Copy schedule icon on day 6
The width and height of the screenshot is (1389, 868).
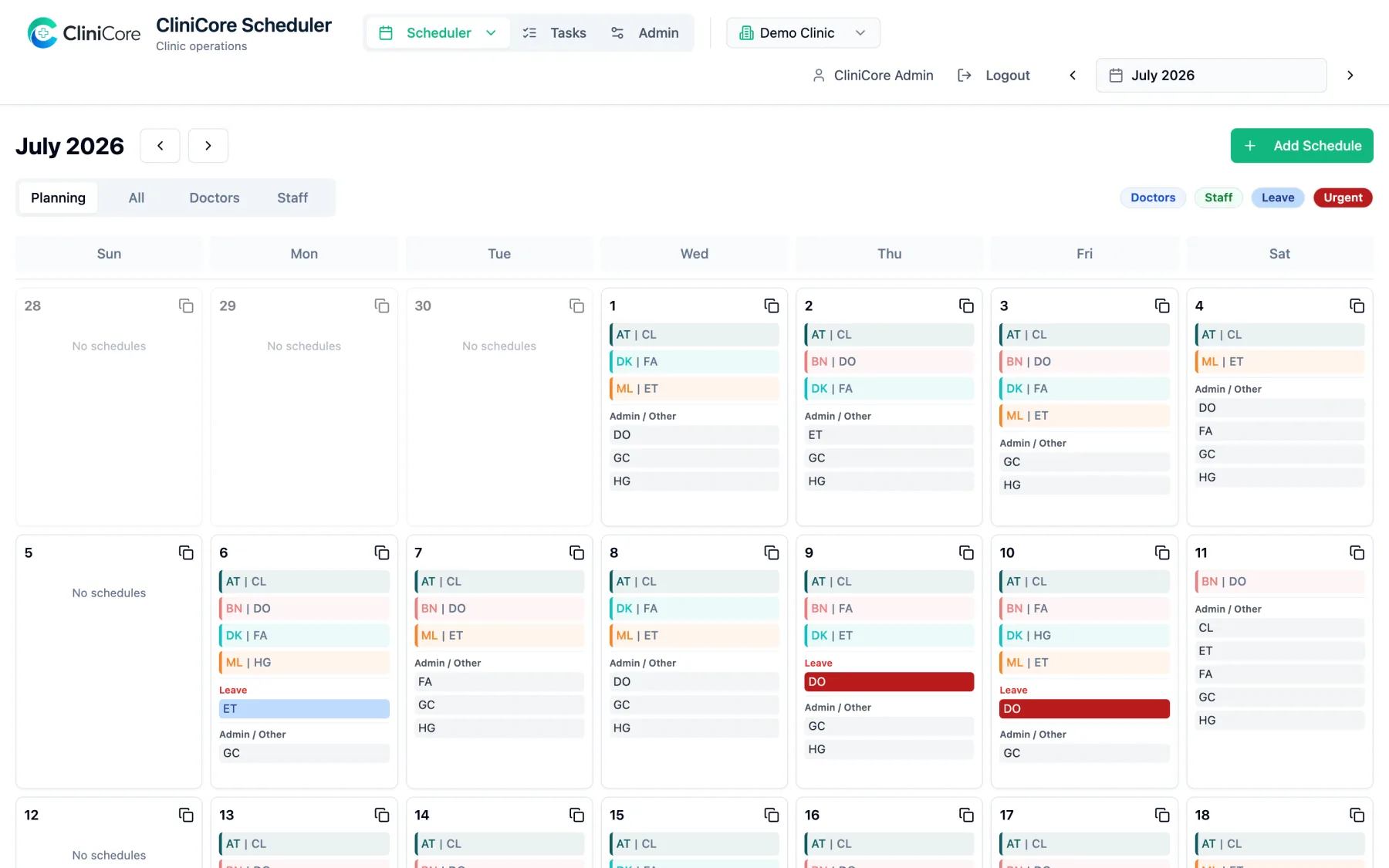[x=382, y=552]
